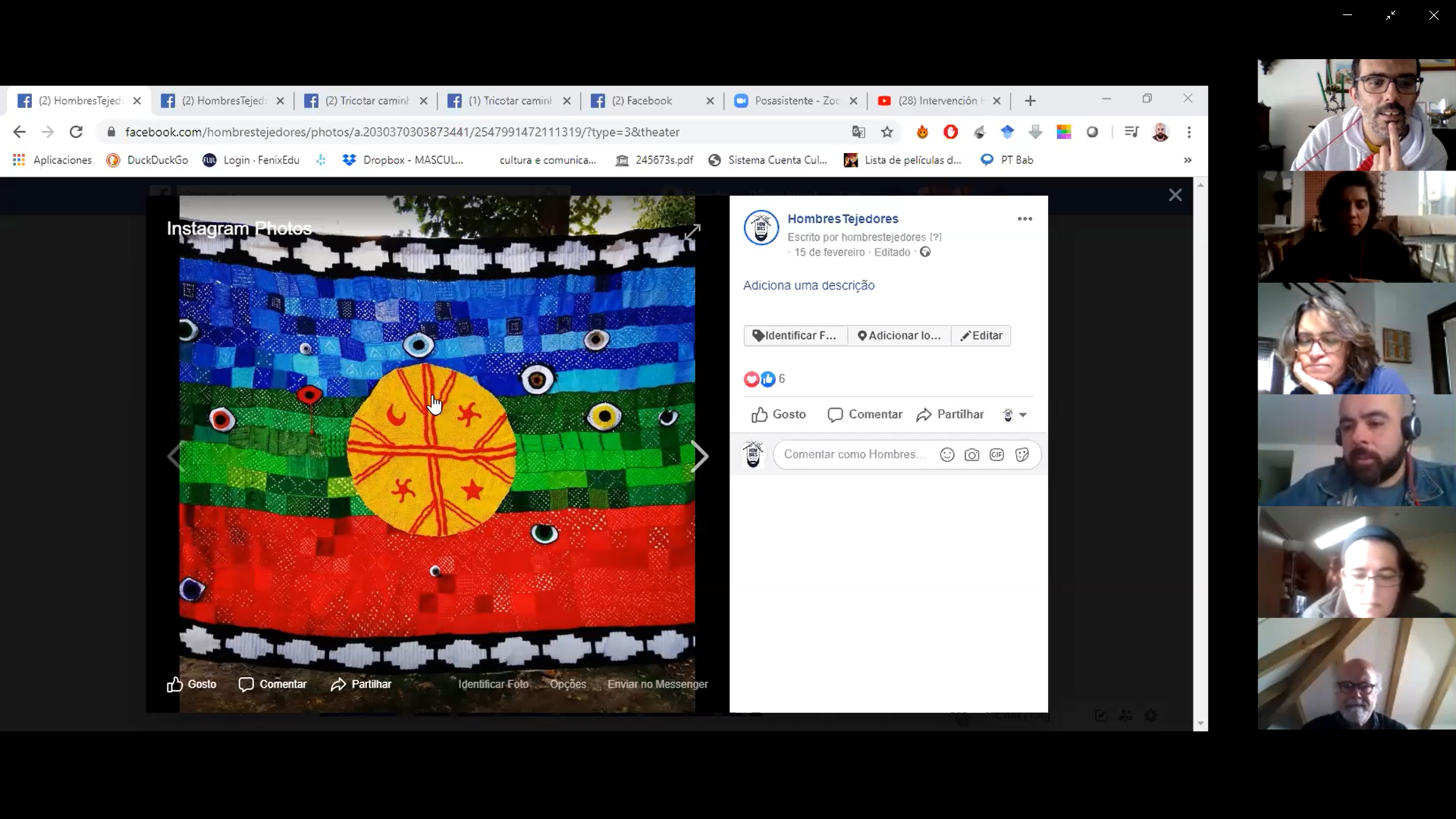Image resolution: width=1456 pixels, height=819 pixels.
Task: Click Identificar Foto under the photo
Action: pyautogui.click(x=493, y=684)
